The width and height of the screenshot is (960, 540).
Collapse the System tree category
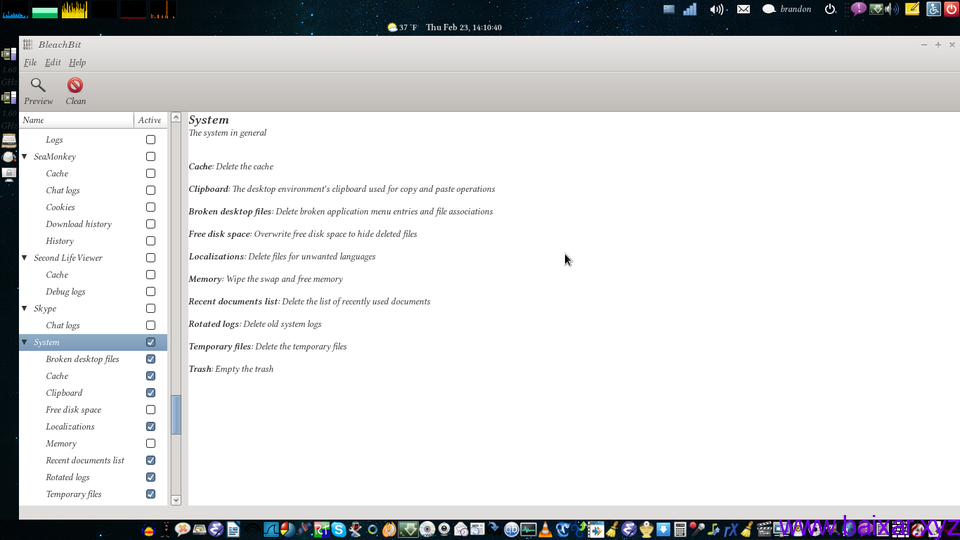[x=25, y=342]
